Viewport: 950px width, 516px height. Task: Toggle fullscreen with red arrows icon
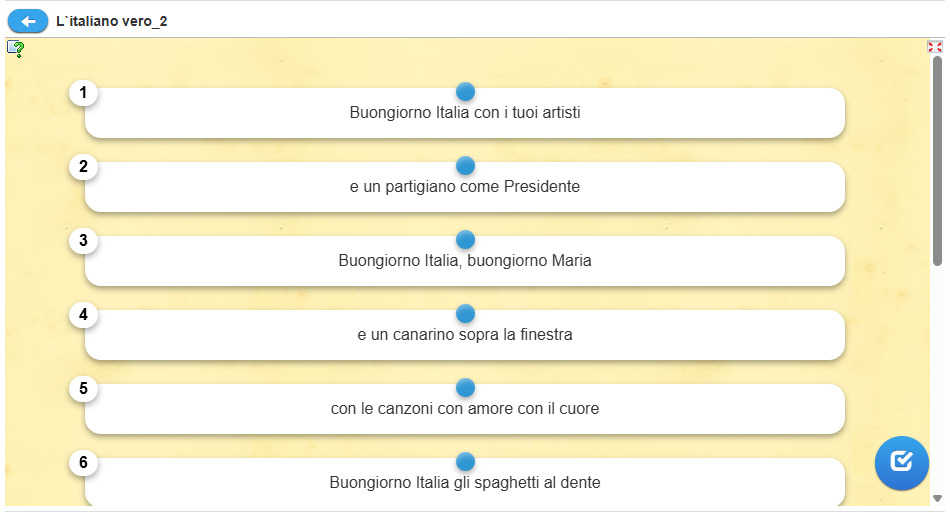click(935, 47)
